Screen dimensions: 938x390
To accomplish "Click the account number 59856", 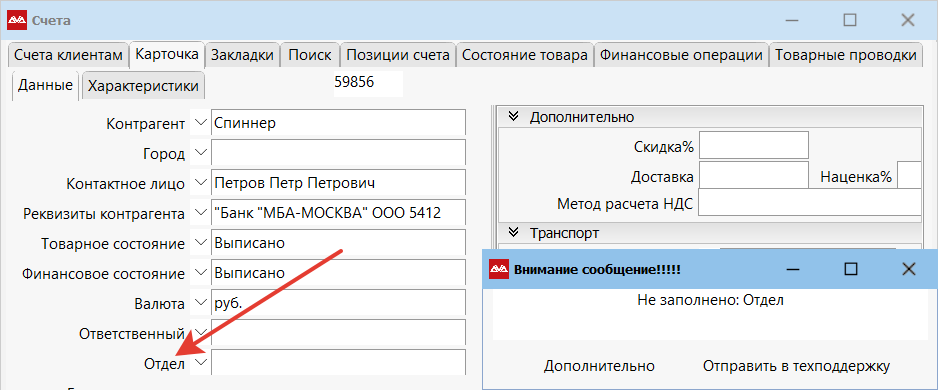I will 354,82.
